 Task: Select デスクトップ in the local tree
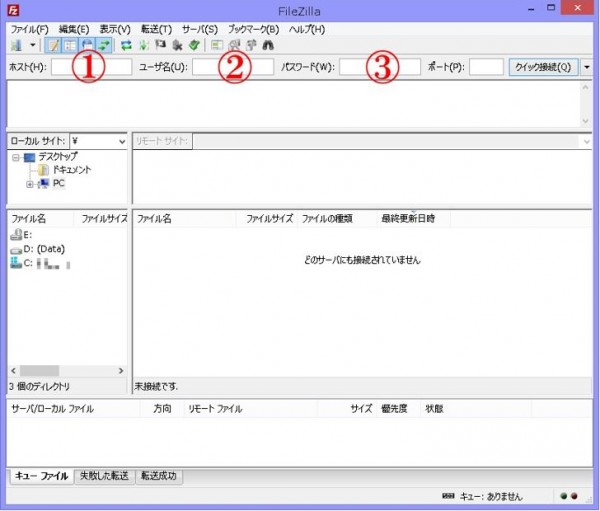57,157
